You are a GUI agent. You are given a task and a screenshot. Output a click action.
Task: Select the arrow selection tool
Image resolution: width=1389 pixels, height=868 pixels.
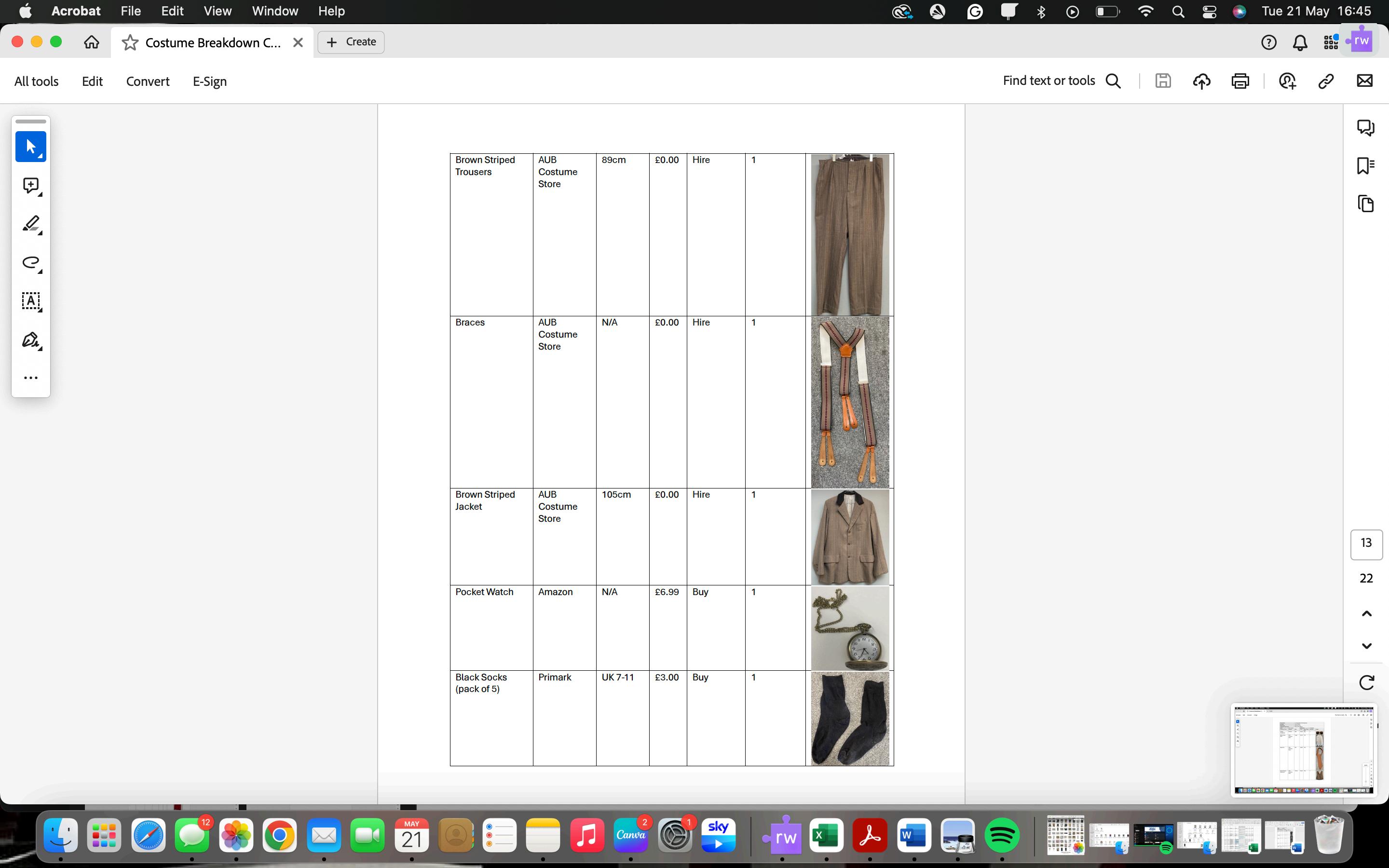click(30, 147)
